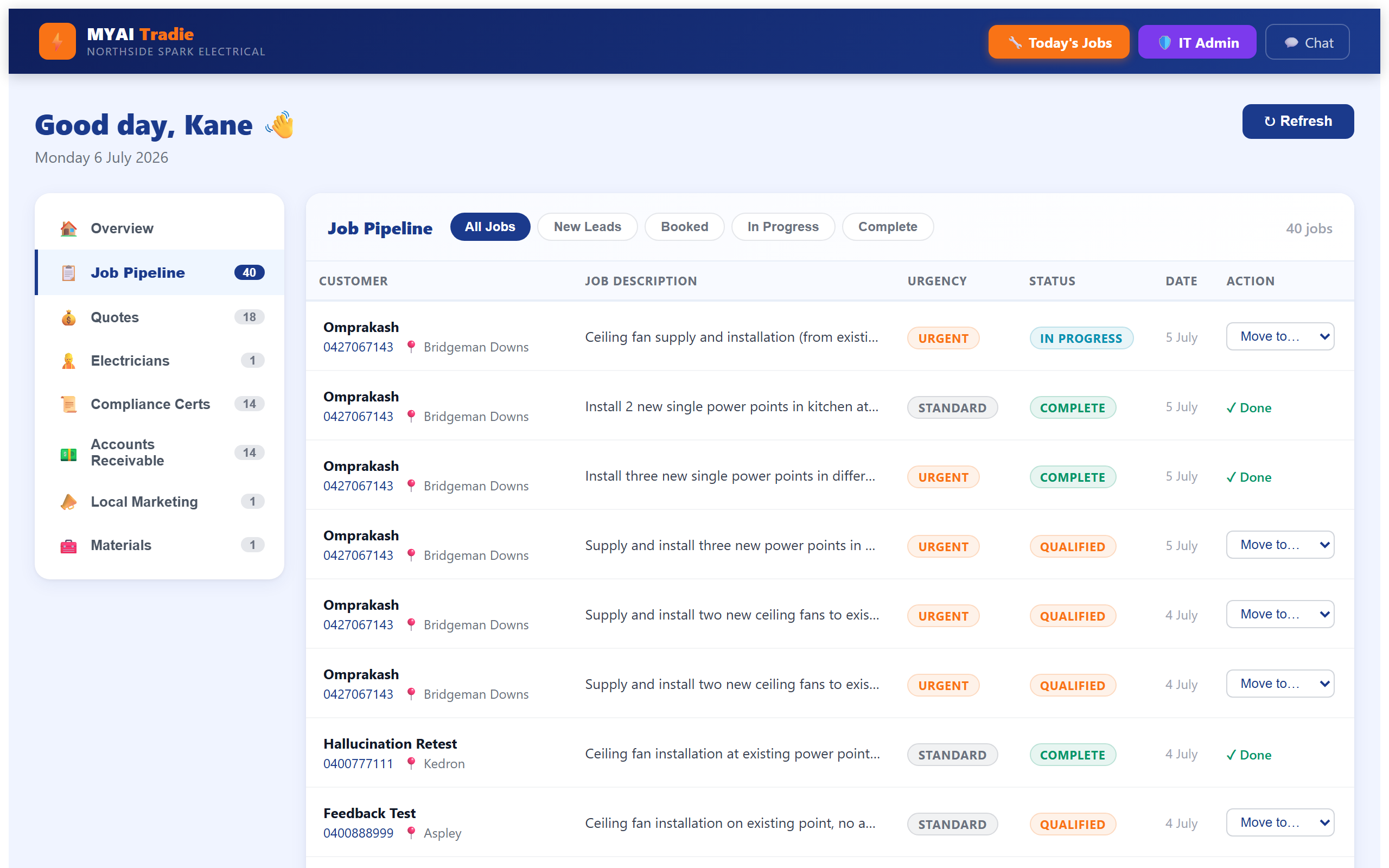Click the Electricians worker icon
The width and height of the screenshot is (1389, 868).
tap(68, 361)
